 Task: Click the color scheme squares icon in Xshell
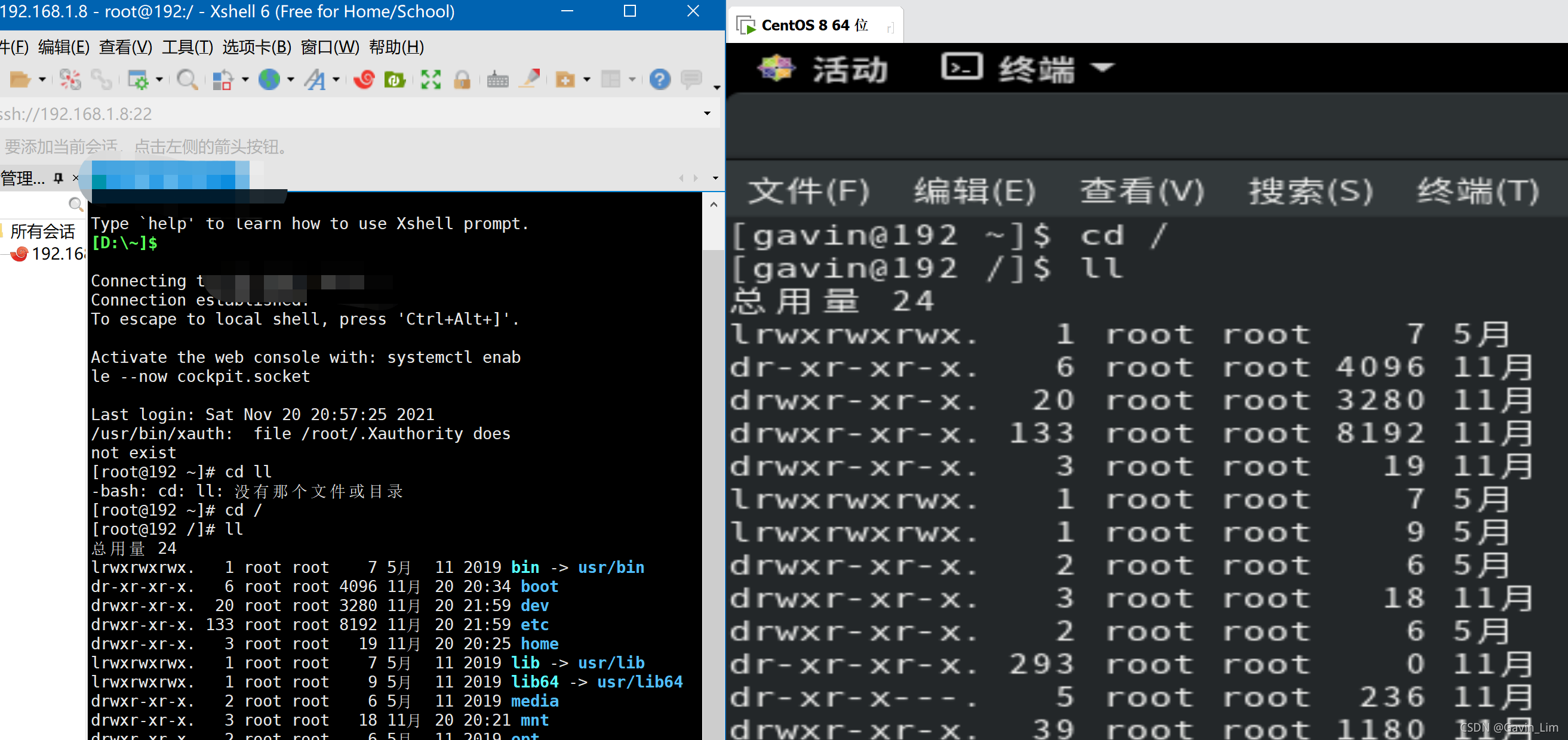pyautogui.click(x=223, y=80)
